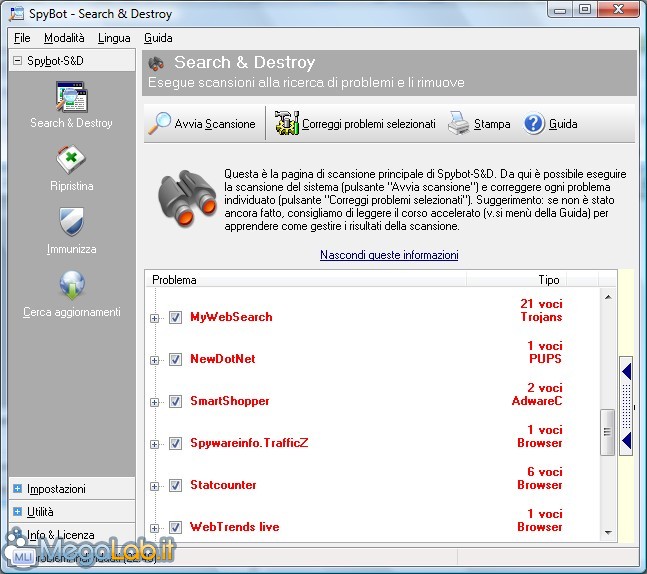
Task: Sort by the Problema column header
Action: [x=306, y=280]
